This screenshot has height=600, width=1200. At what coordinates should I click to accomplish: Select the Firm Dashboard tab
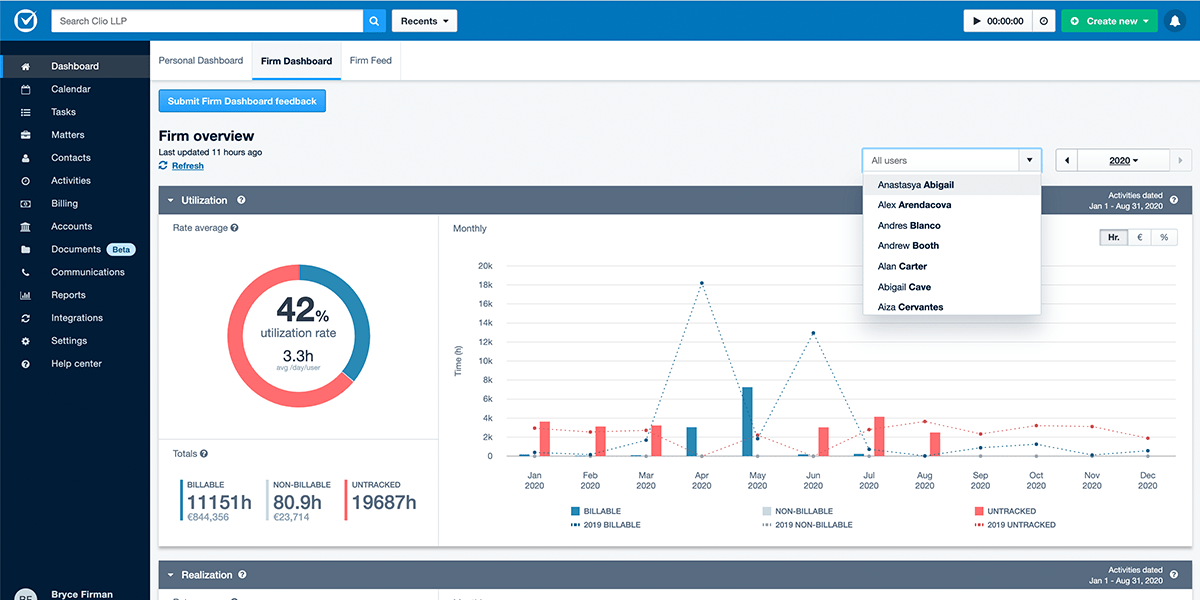click(x=296, y=61)
